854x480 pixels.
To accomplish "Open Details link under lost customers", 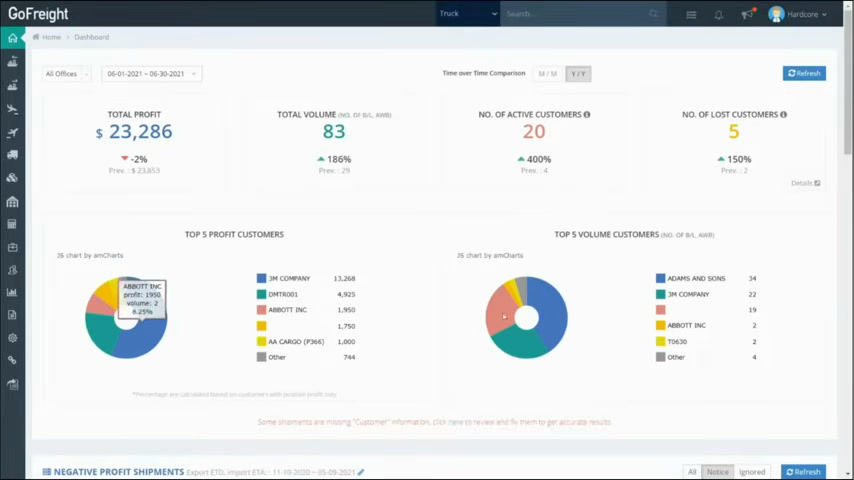I will (x=806, y=183).
